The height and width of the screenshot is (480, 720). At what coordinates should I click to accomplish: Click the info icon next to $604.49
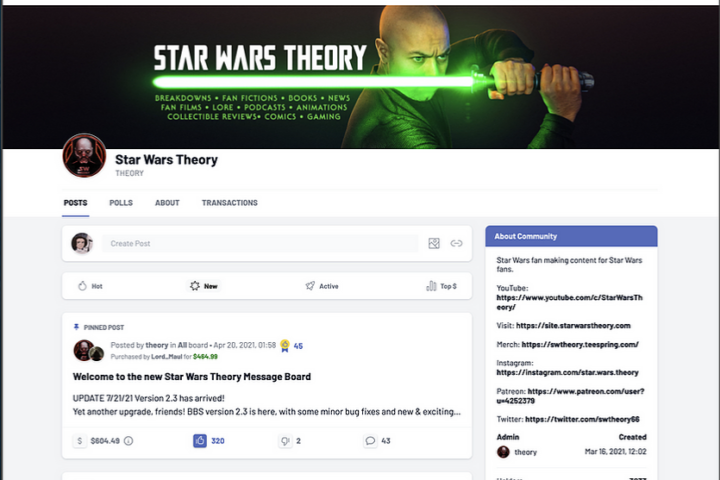pos(129,441)
